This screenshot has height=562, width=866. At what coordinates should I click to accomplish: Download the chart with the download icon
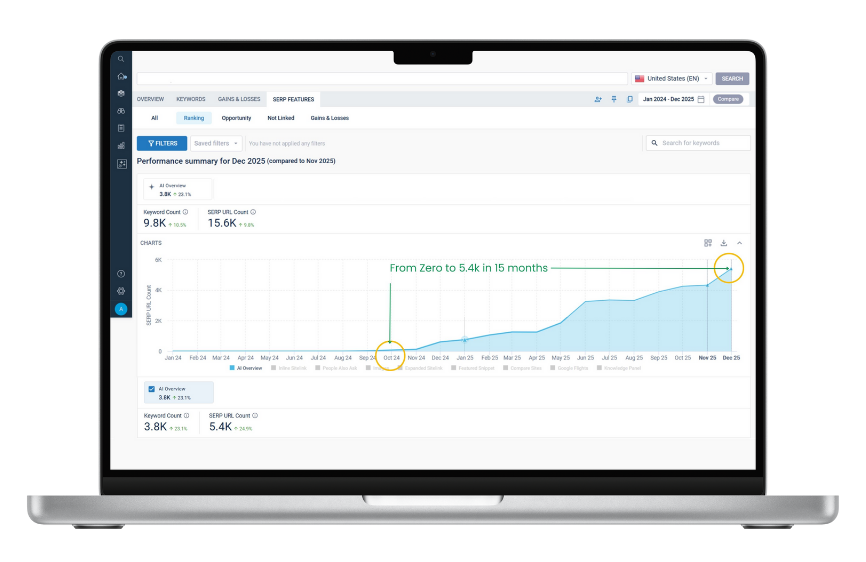[x=724, y=243]
